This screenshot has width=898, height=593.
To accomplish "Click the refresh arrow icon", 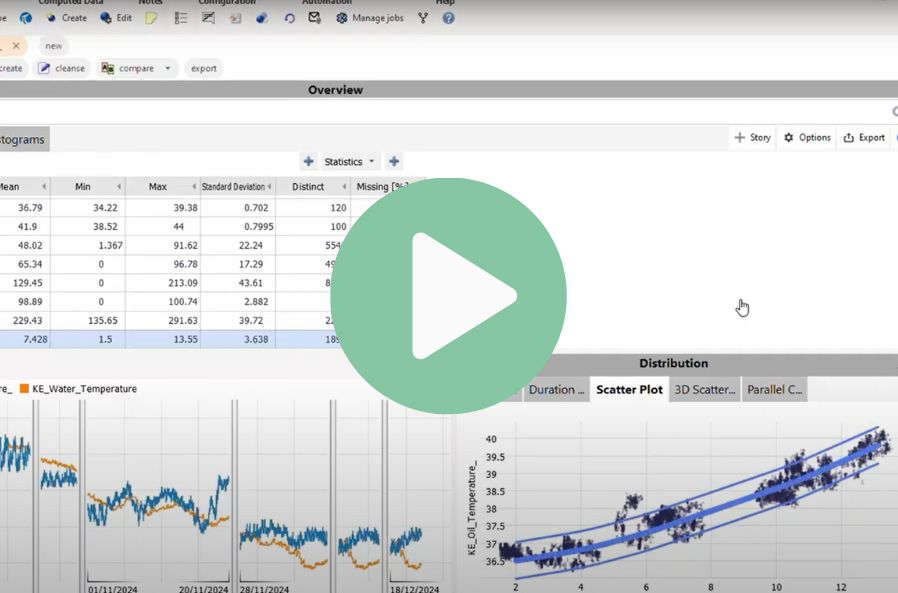I will [289, 18].
